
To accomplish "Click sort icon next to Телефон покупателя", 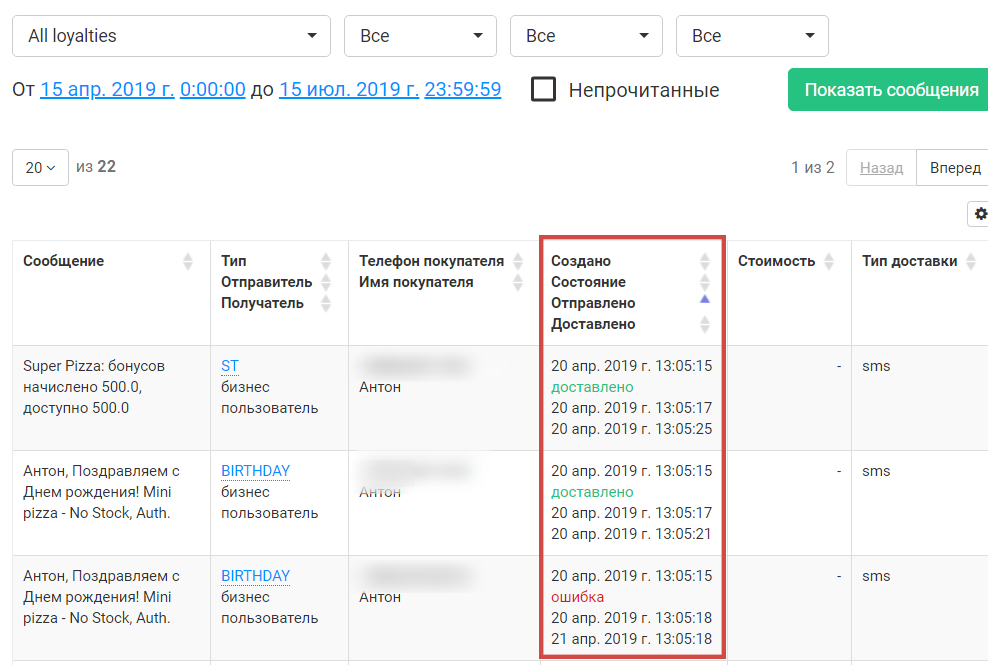I will pyautogui.click(x=518, y=261).
